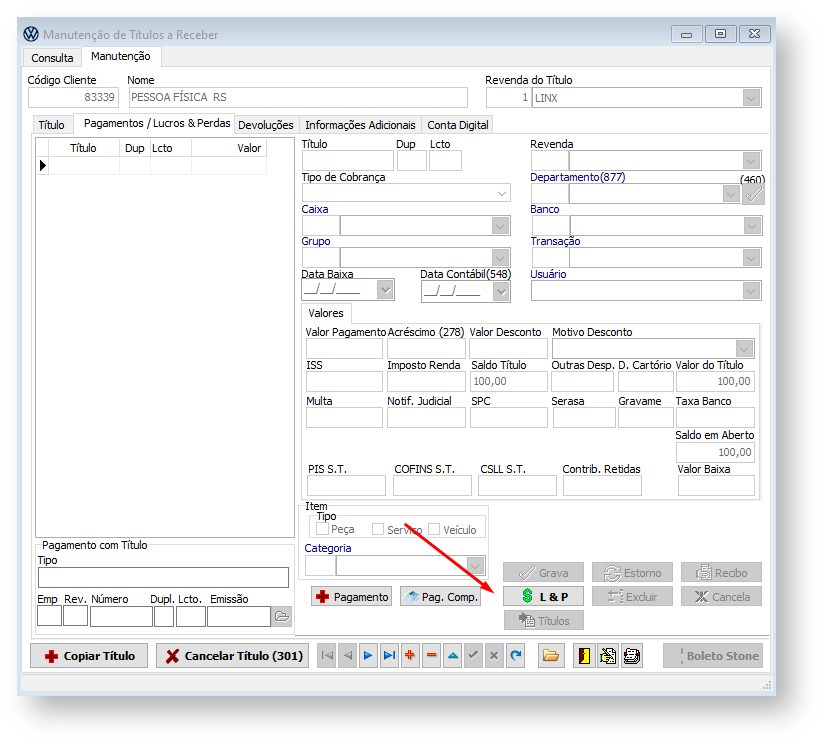Expand the Usuário dropdown
824x744 pixels.
point(752,291)
